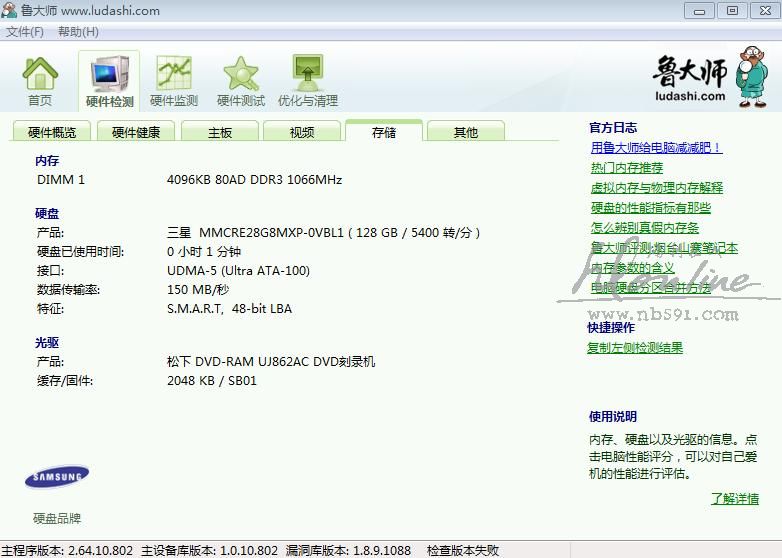Open the 帮助(H) menu
This screenshot has width=782, height=558.
[78, 31]
